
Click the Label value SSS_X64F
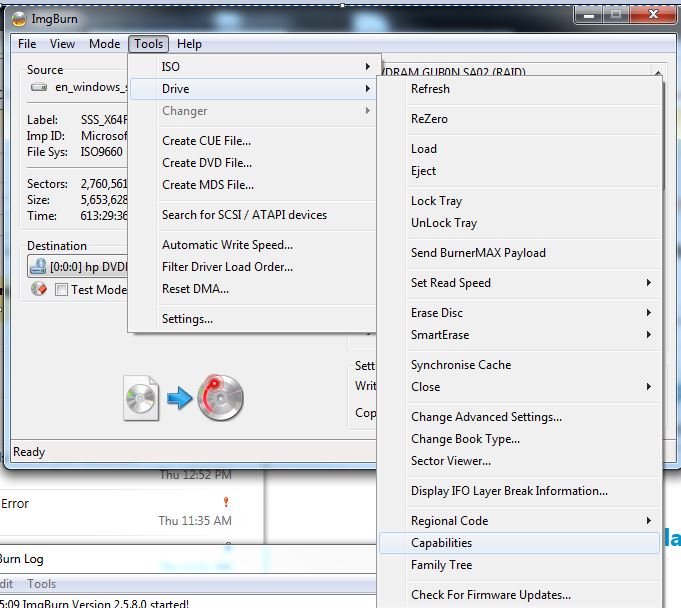click(104, 120)
